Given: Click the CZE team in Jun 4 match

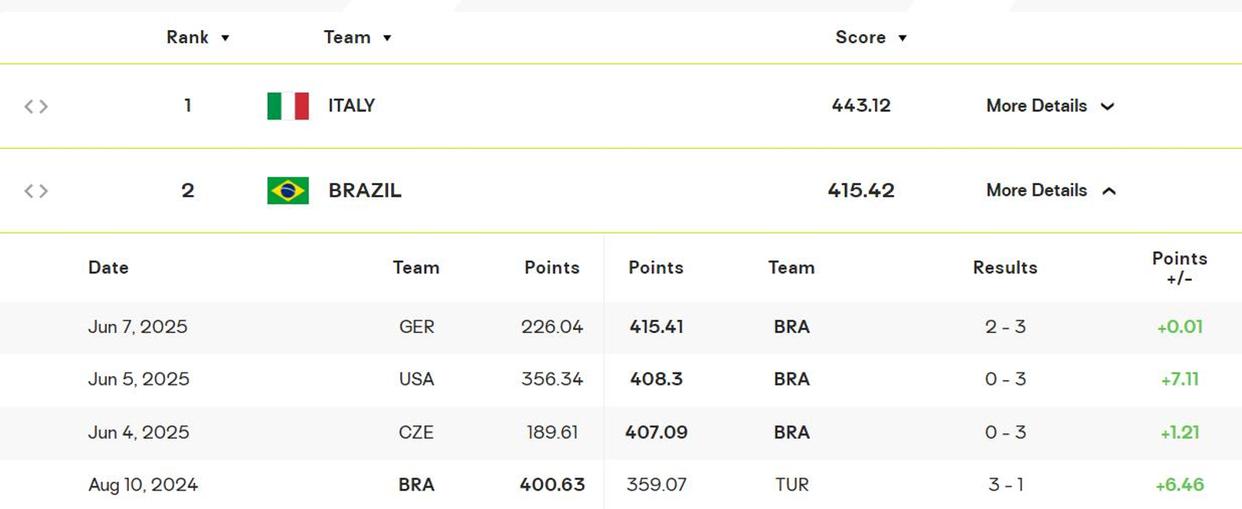Looking at the screenshot, I should (416, 432).
